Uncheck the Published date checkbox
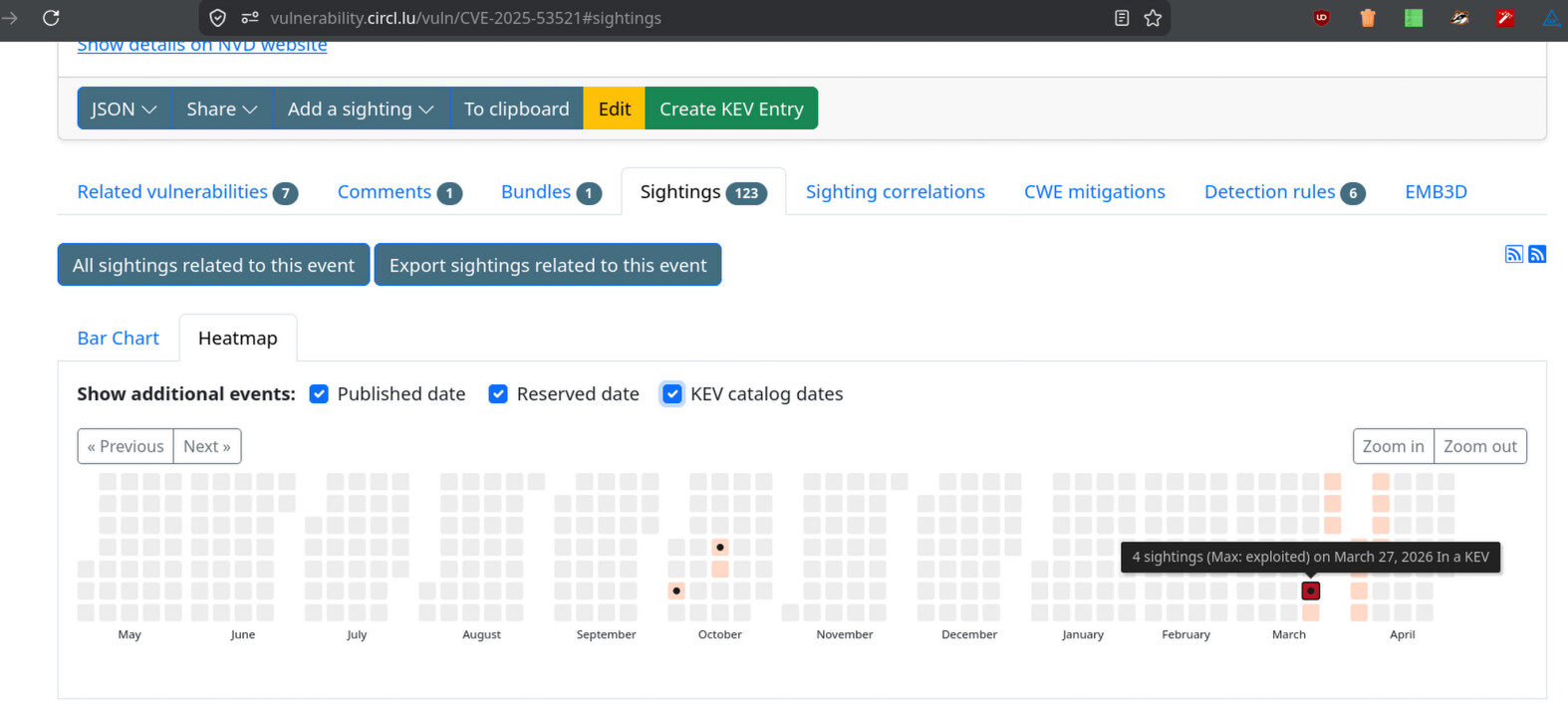 pyautogui.click(x=319, y=394)
